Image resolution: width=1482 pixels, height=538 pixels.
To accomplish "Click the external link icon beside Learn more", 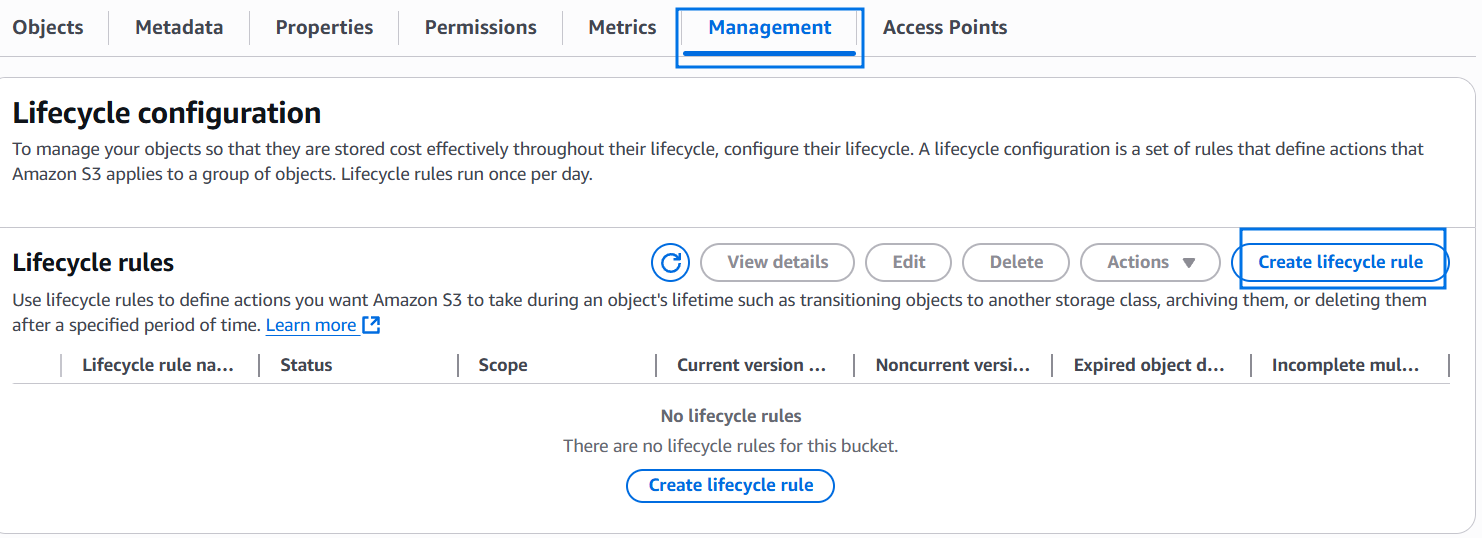I will [x=371, y=325].
